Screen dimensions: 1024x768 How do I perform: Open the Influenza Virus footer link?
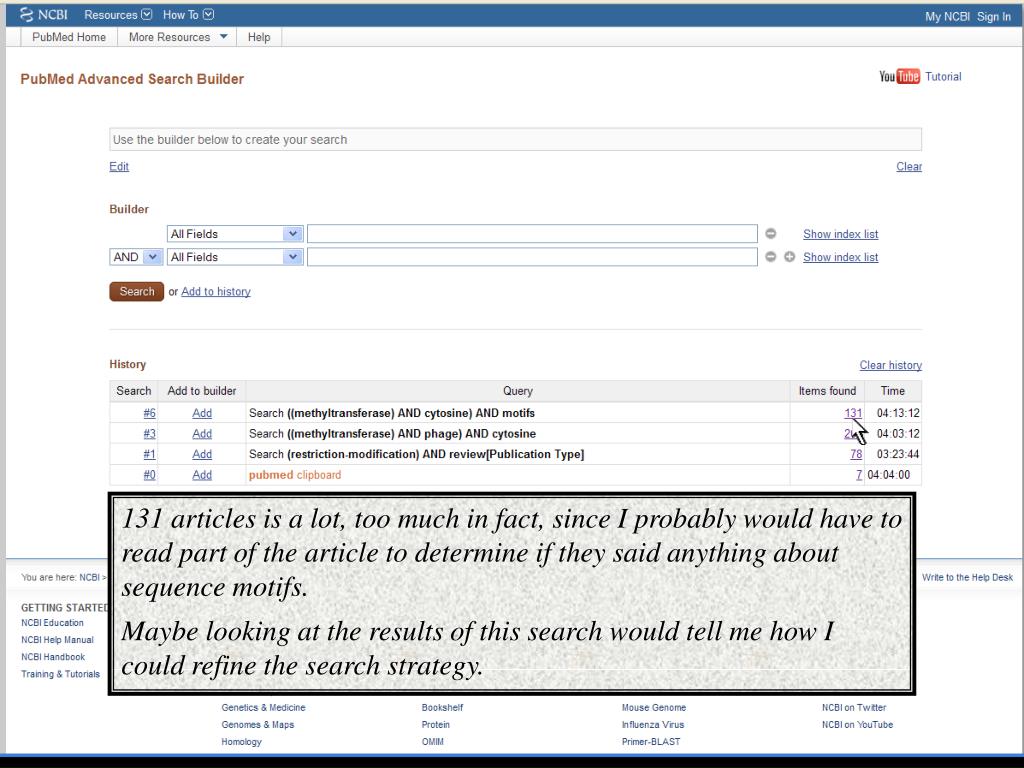click(x=652, y=724)
